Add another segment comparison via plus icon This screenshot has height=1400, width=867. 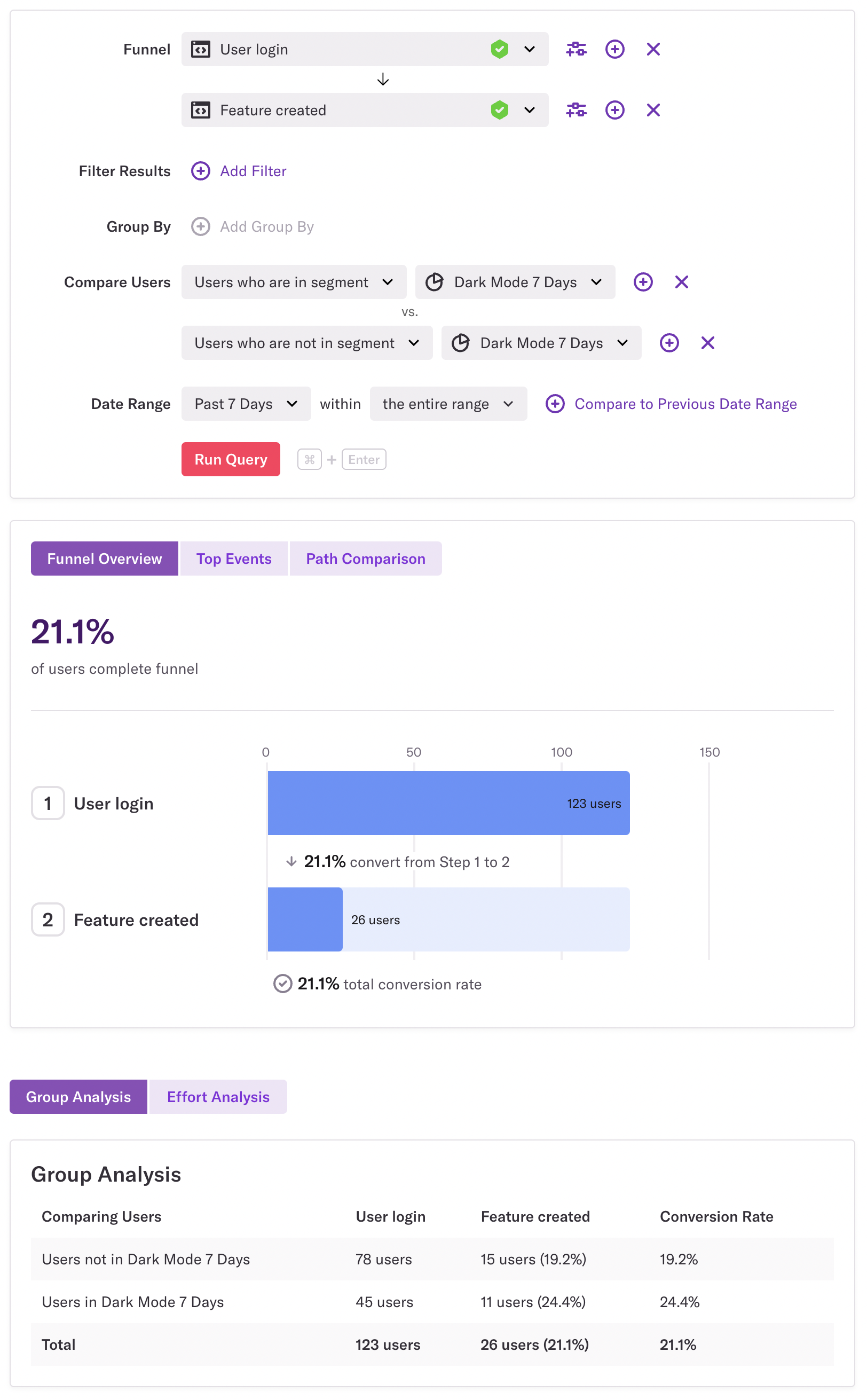(643, 281)
